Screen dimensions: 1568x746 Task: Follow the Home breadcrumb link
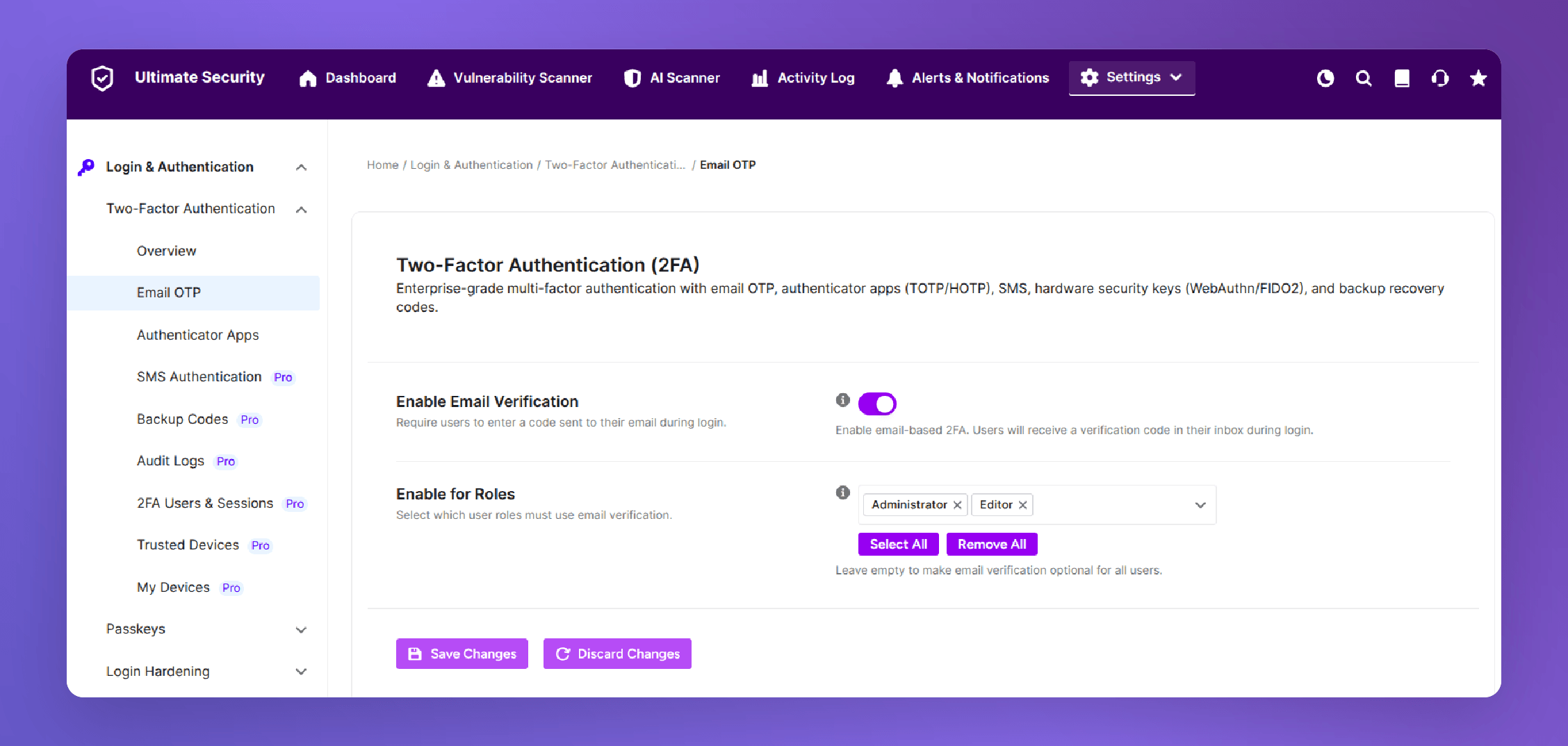[383, 165]
